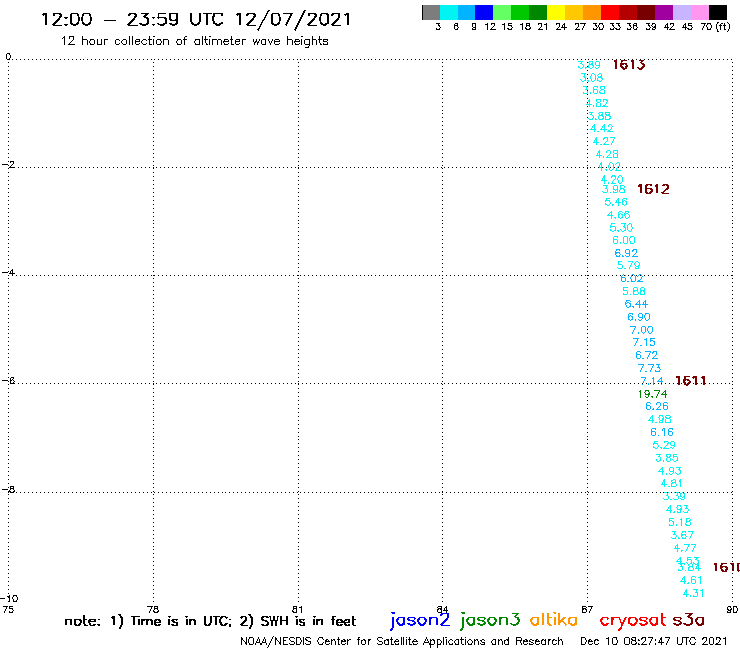Select the cryosat satellite legend label
The height and width of the screenshot is (650, 740).
click(633, 620)
